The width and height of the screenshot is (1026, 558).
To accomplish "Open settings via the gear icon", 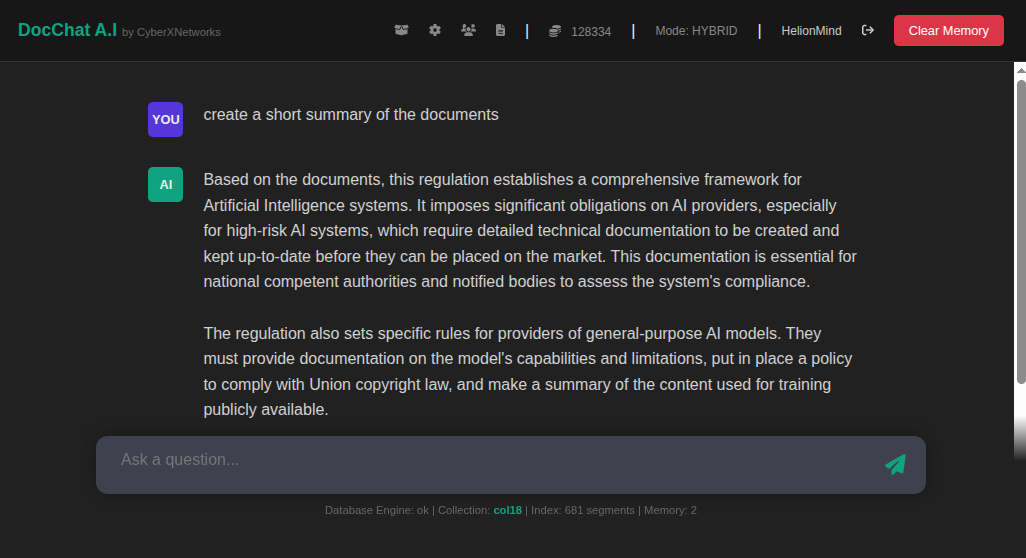I will (434, 30).
